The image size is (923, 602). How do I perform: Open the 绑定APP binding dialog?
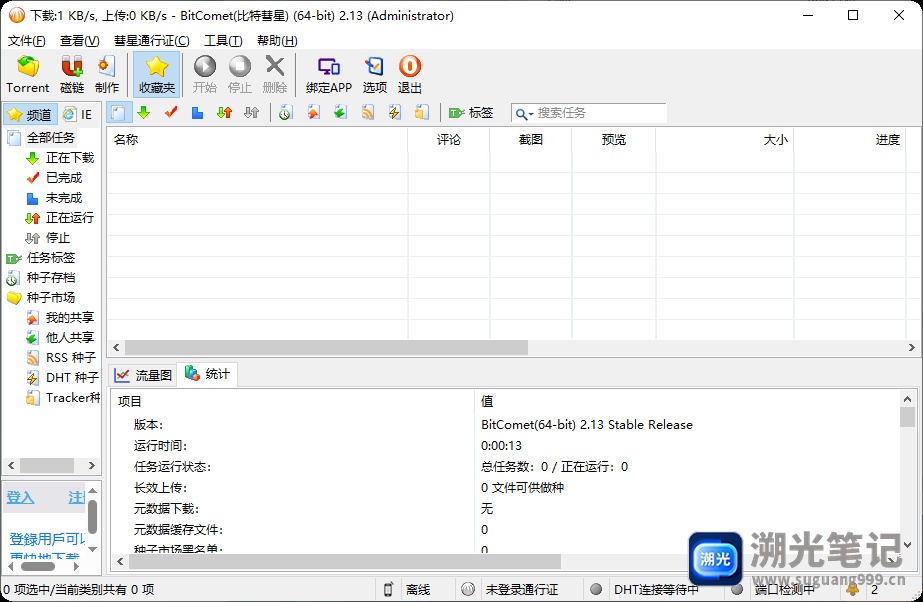[328, 74]
